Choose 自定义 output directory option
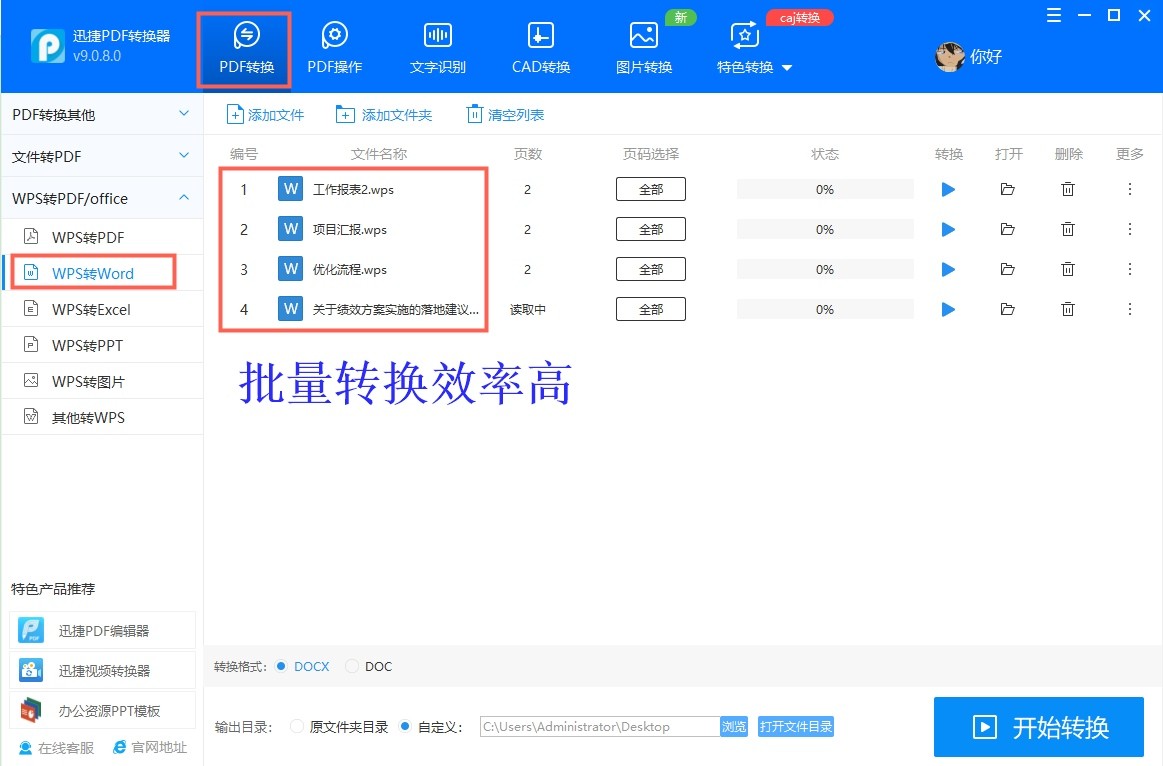1163x766 pixels. (431, 727)
